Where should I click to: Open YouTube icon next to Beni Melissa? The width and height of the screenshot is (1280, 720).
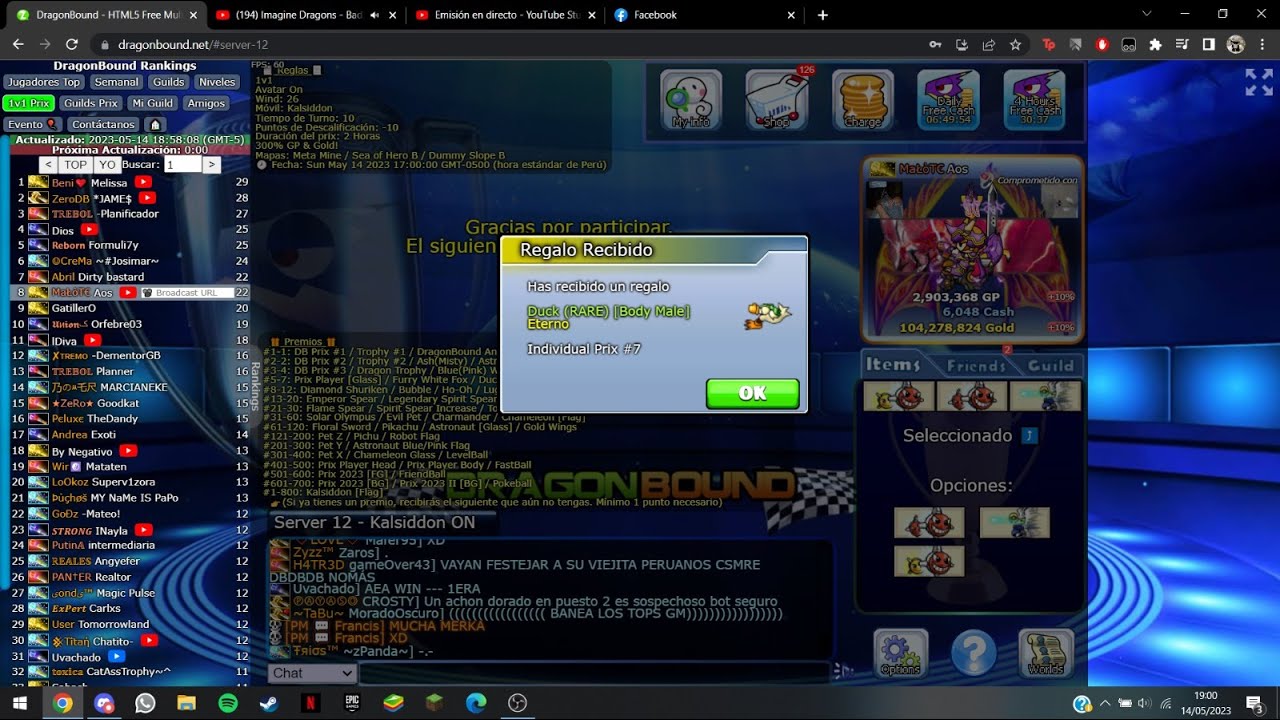[143, 182]
